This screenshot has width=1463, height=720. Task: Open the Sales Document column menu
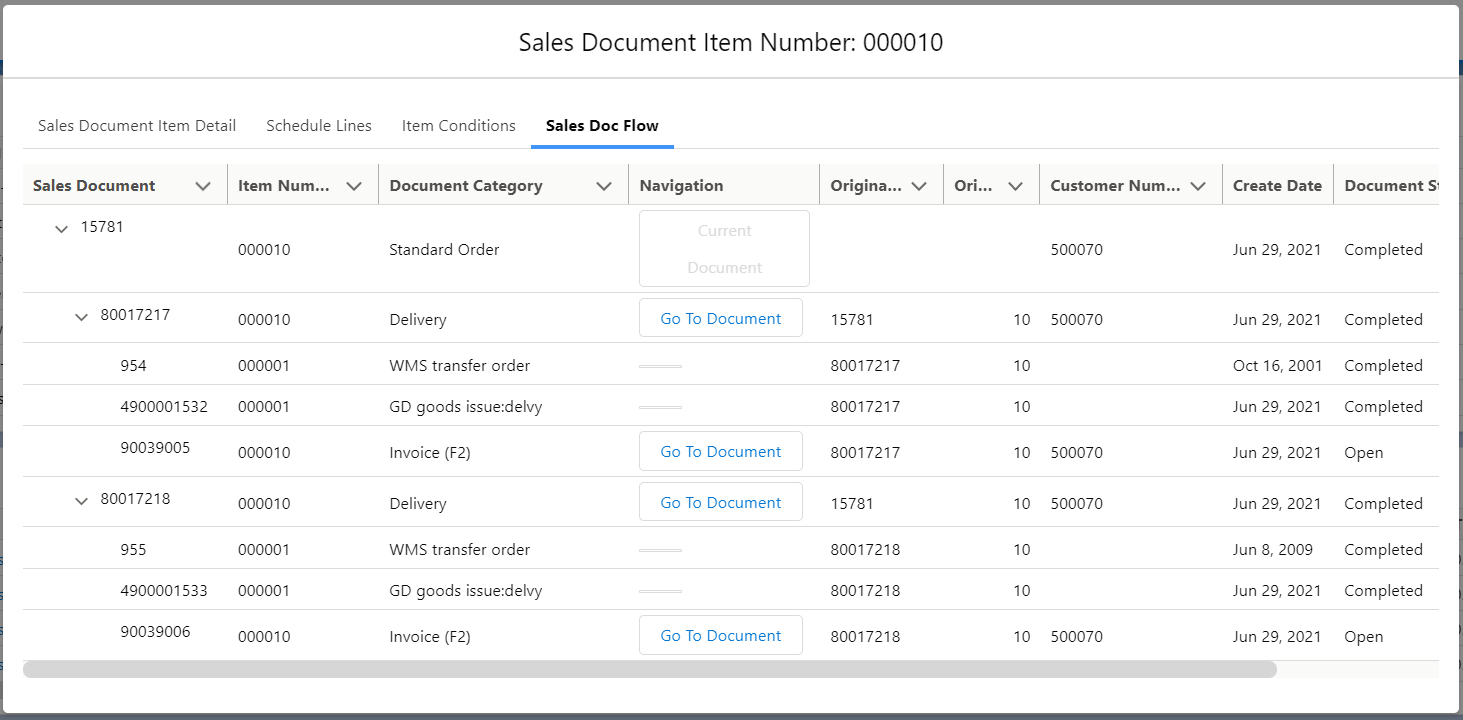coord(203,185)
